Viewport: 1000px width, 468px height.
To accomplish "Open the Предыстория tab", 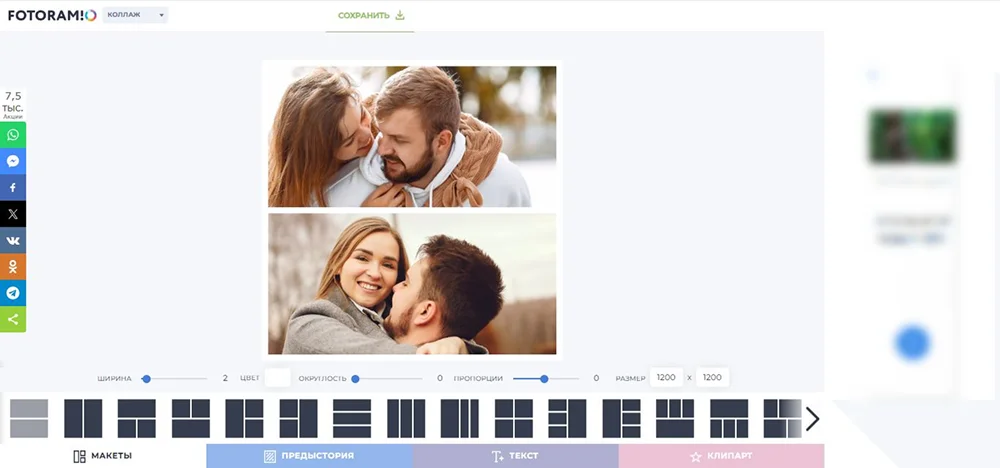I will [309, 456].
